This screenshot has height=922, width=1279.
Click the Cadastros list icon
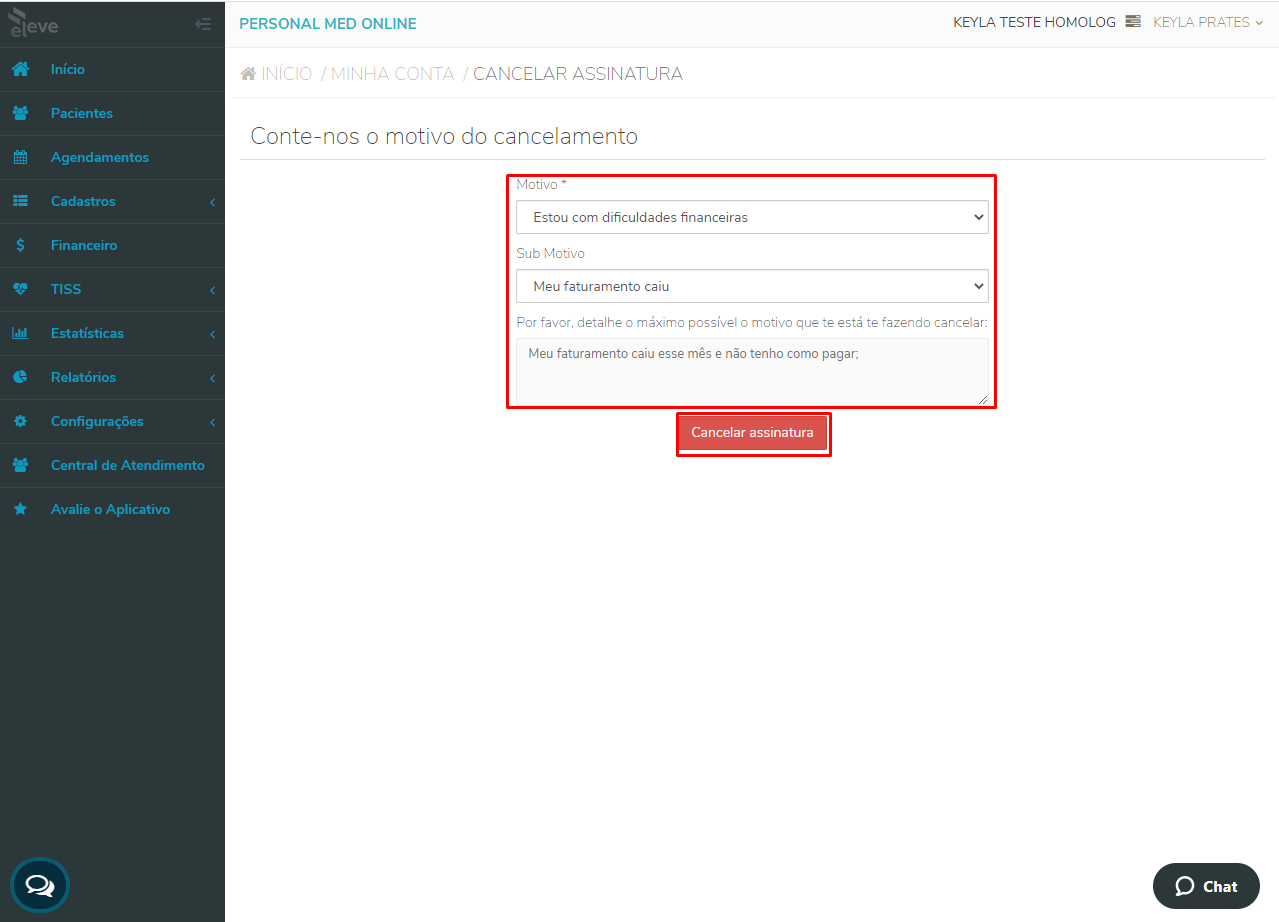click(x=20, y=201)
